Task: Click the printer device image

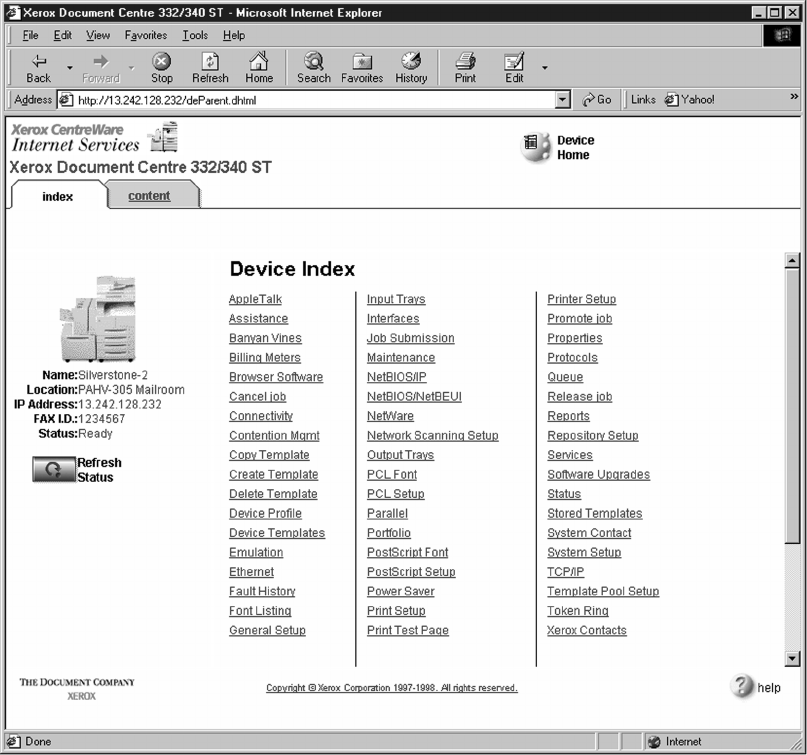Action: tap(98, 319)
